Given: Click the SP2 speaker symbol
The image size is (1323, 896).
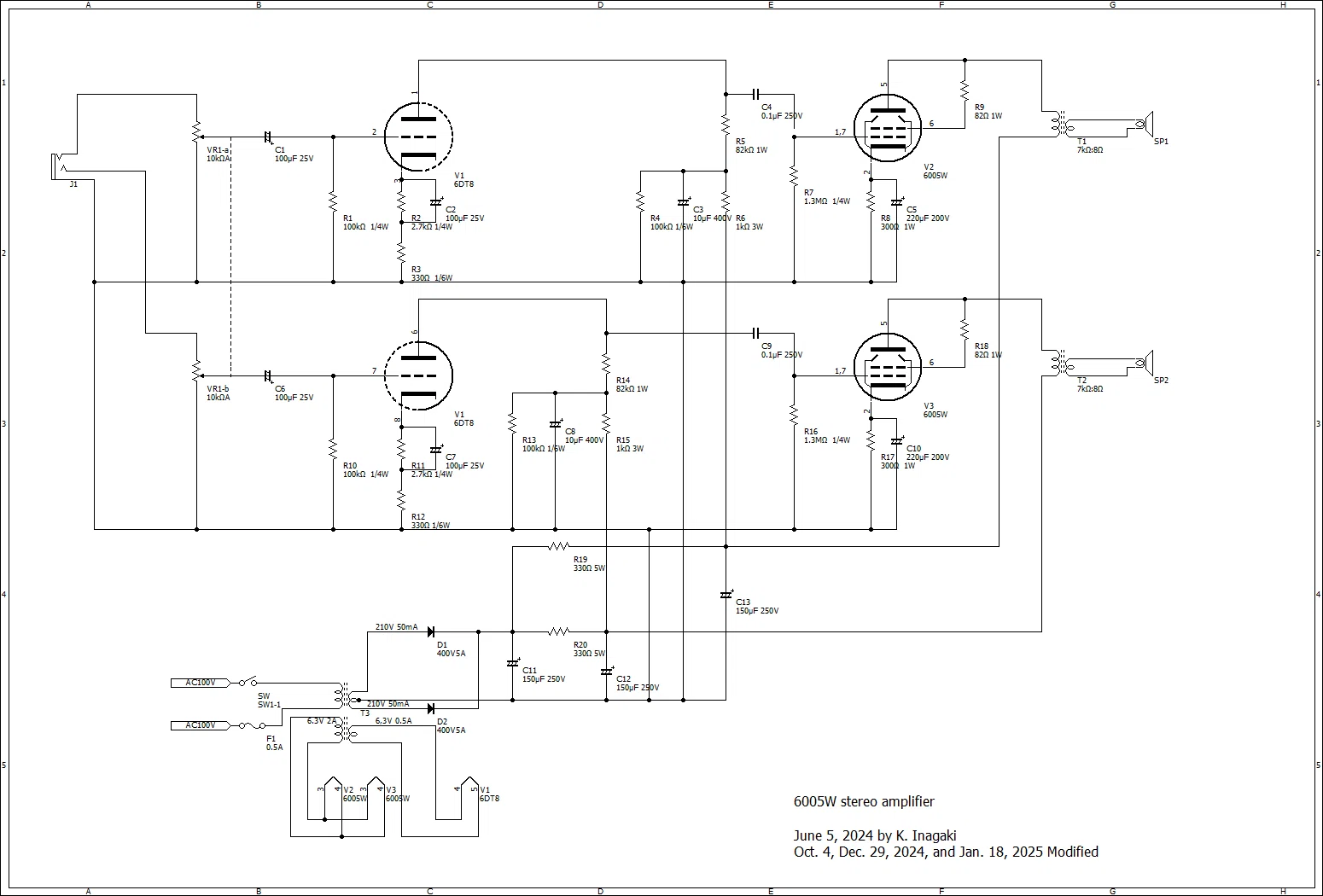Looking at the screenshot, I should point(1144,364).
